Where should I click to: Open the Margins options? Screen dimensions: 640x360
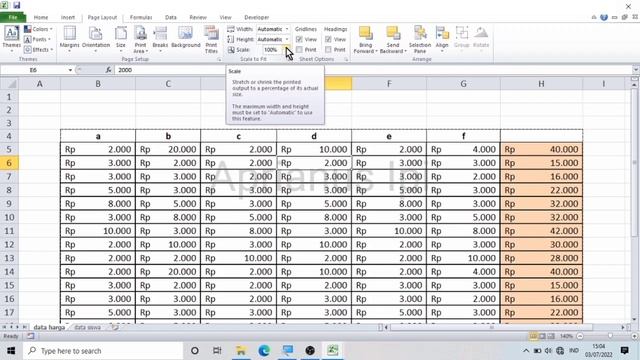(x=69, y=39)
